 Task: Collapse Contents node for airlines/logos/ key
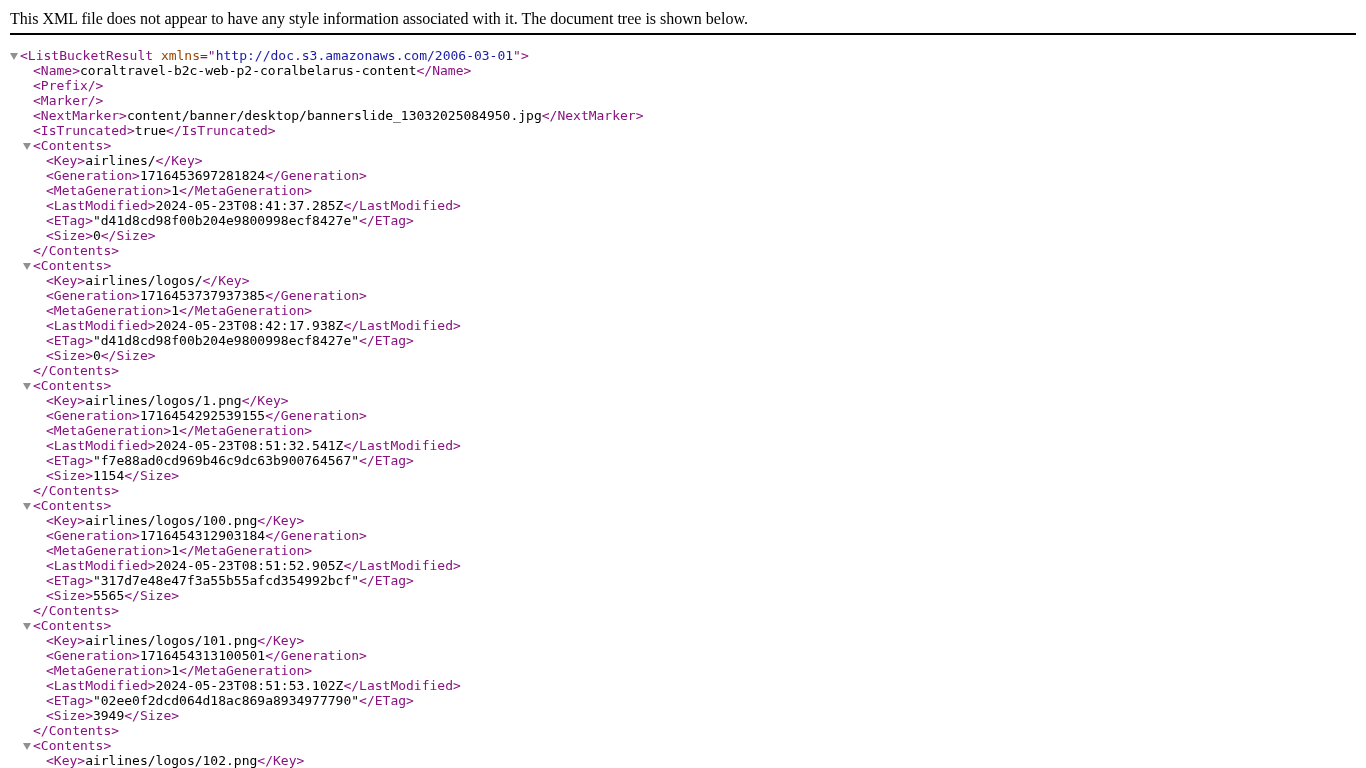pyautogui.click(x=27, y=266)
